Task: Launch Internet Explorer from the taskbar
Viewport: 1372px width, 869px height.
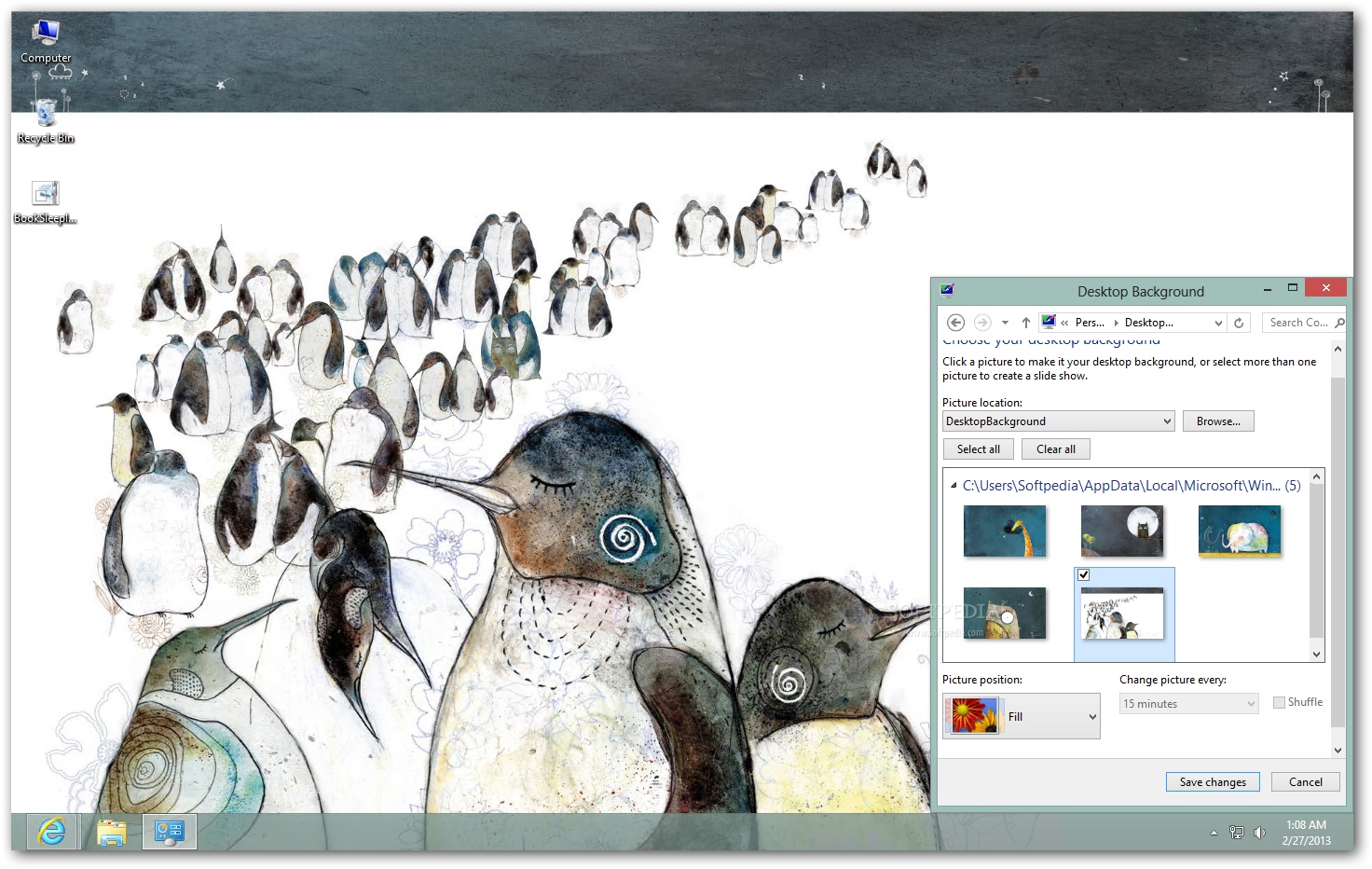Action: coord(52,831)
